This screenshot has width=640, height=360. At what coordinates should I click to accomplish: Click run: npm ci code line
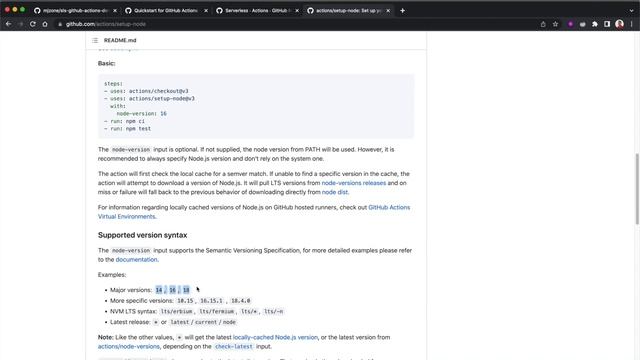coord(124,121)
